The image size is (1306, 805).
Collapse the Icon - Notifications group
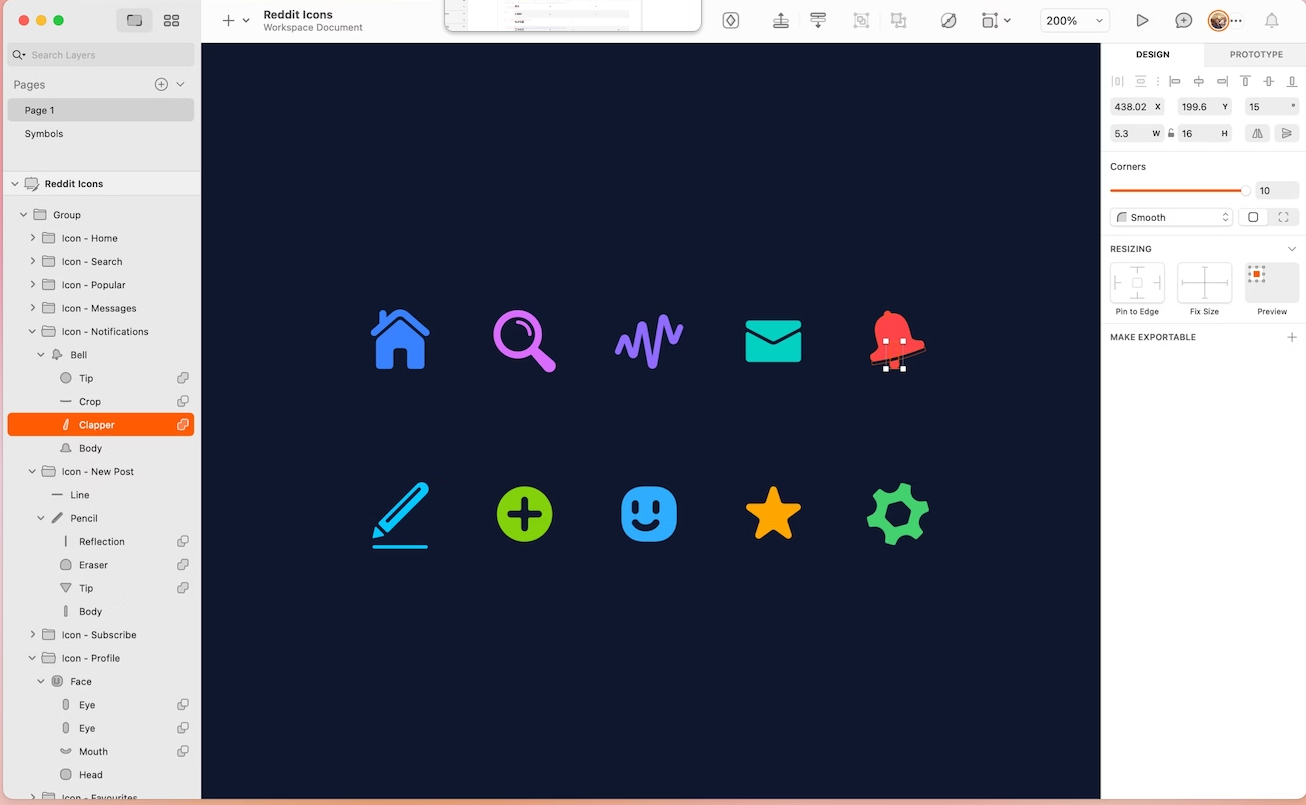point(33,331)
